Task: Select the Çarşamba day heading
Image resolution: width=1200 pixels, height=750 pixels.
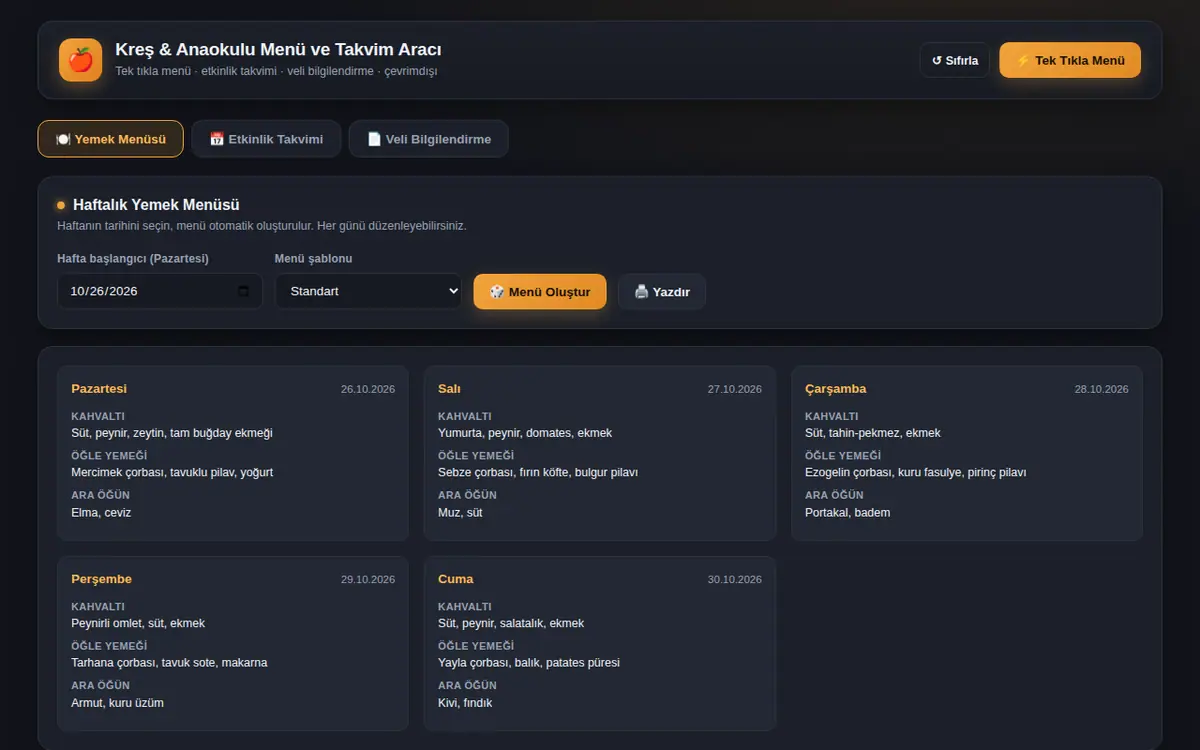Action: 836,389
